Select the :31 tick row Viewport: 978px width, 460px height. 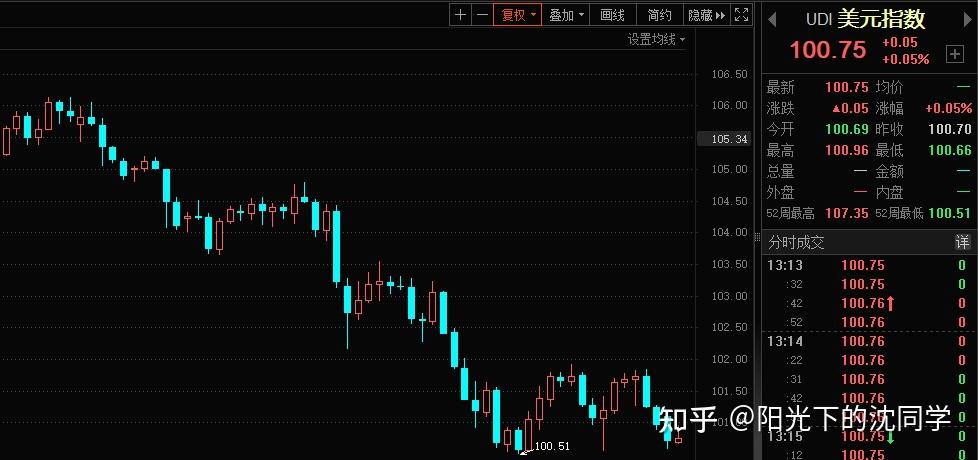coord(868,379)
